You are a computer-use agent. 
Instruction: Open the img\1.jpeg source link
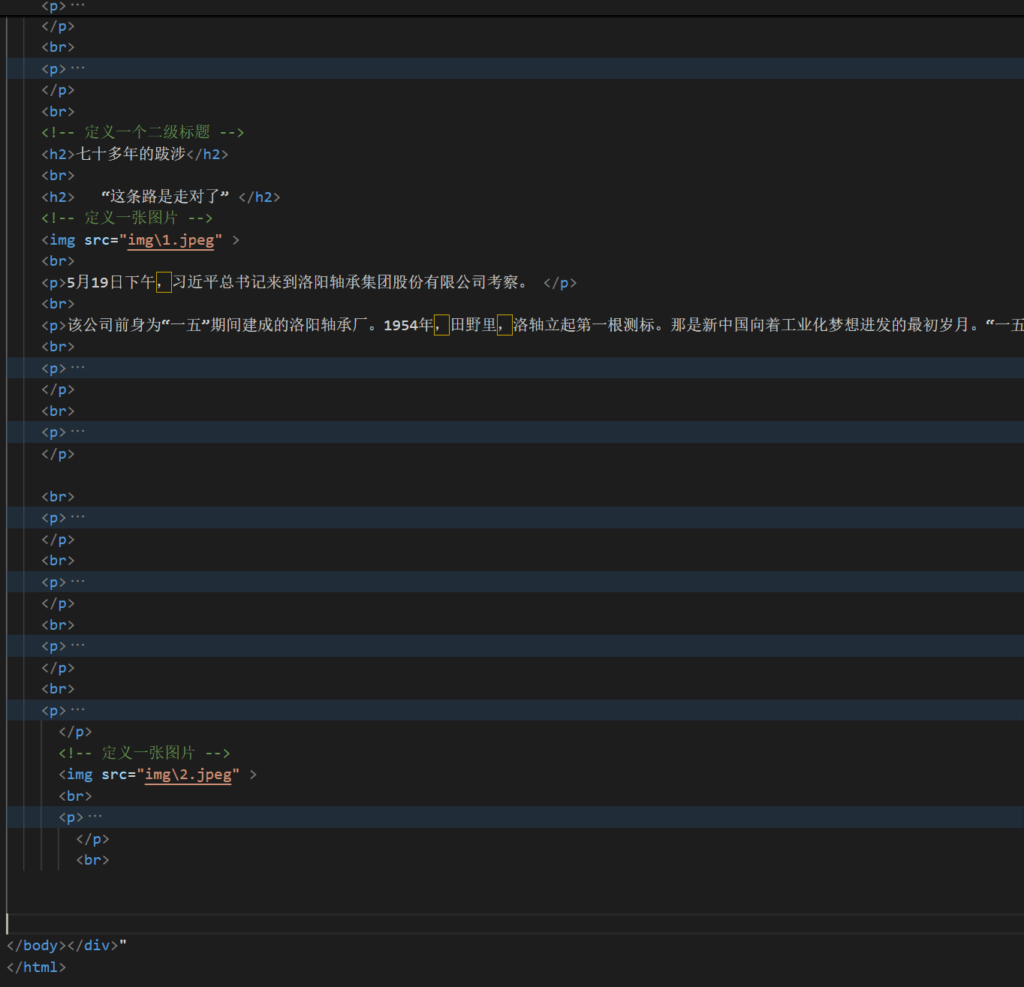tap(170, 240)
